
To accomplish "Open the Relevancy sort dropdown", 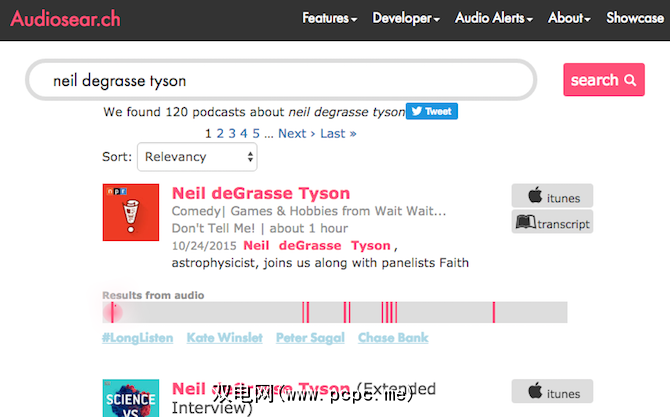I will pos(197,157).
